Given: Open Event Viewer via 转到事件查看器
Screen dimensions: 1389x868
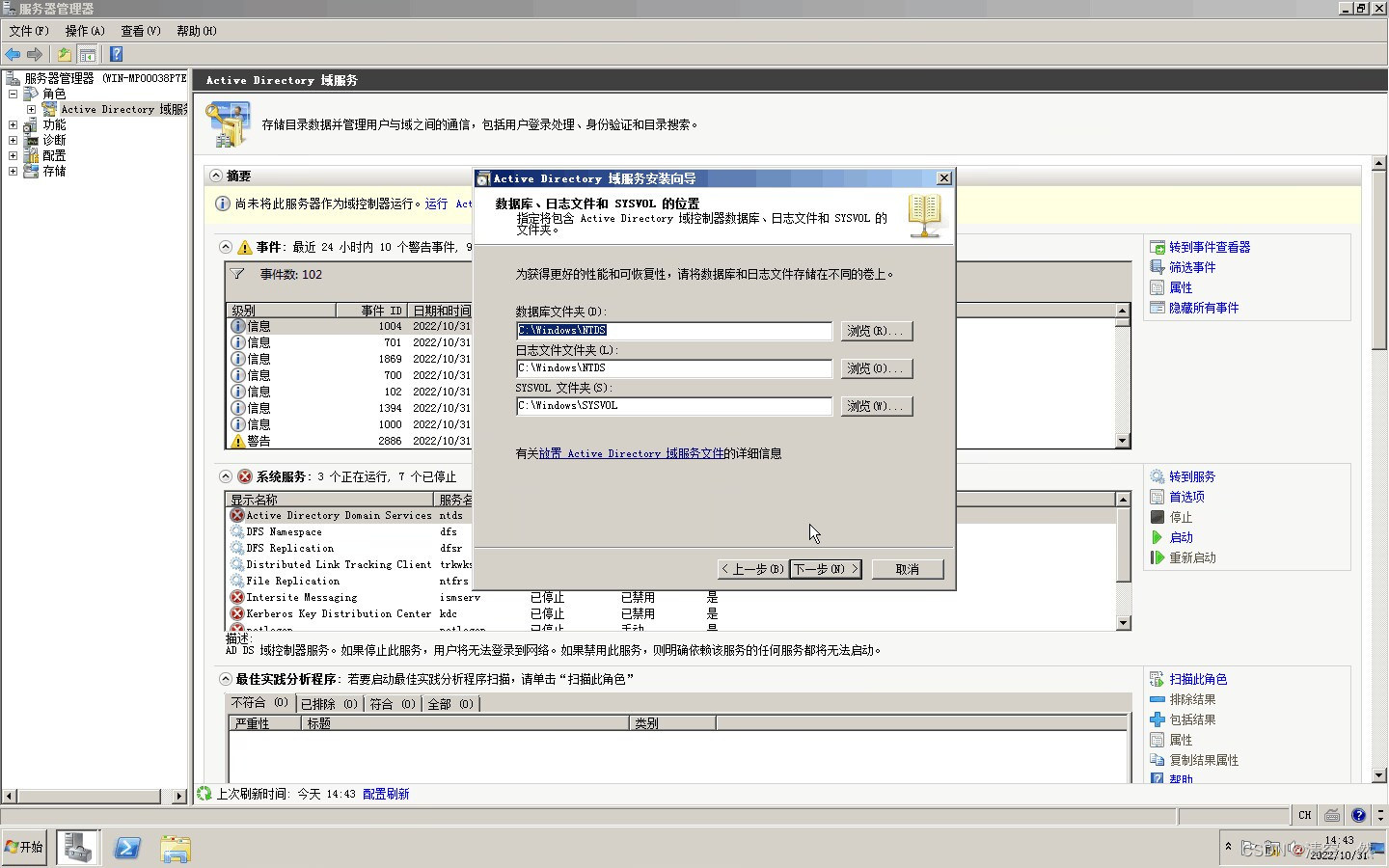Looking at the screenshot, I should tap(1210, 247).
